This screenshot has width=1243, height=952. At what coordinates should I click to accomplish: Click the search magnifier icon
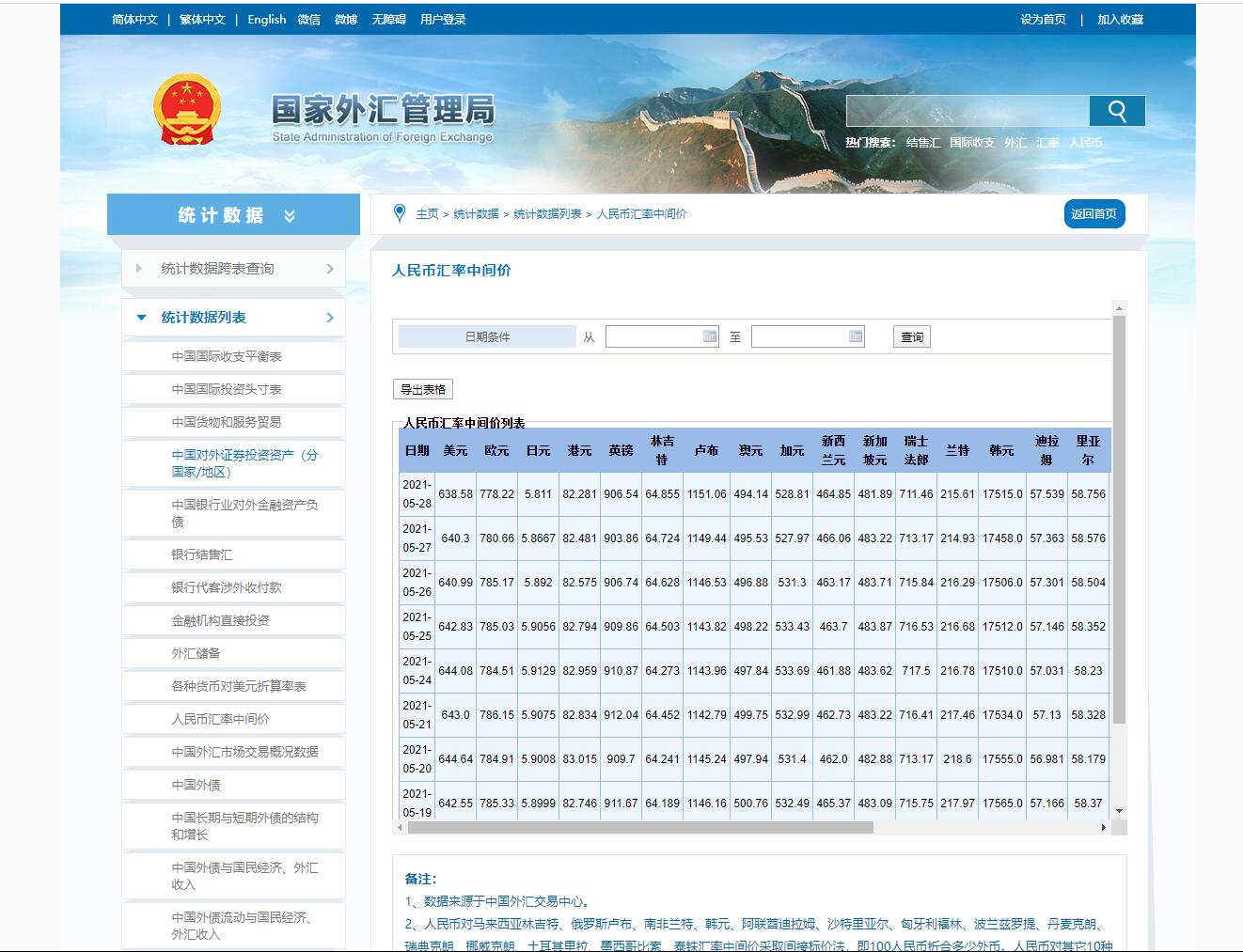tap(1117, 111)
